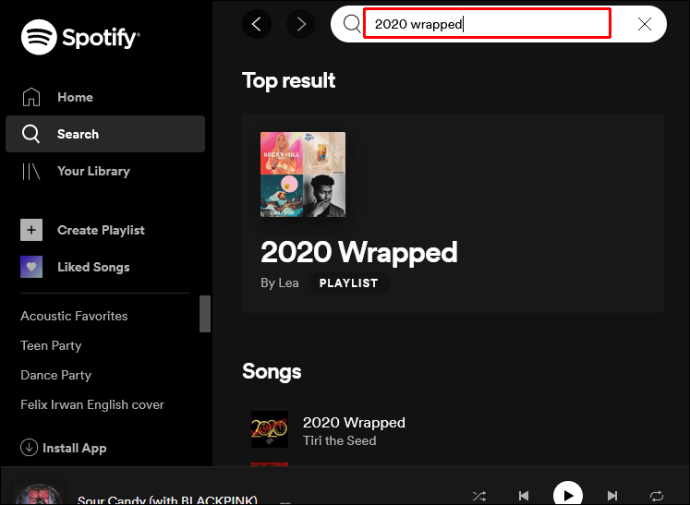Go back with the left arrow
The width and height of the screenshot is (690, 505).
coord(257,24)
